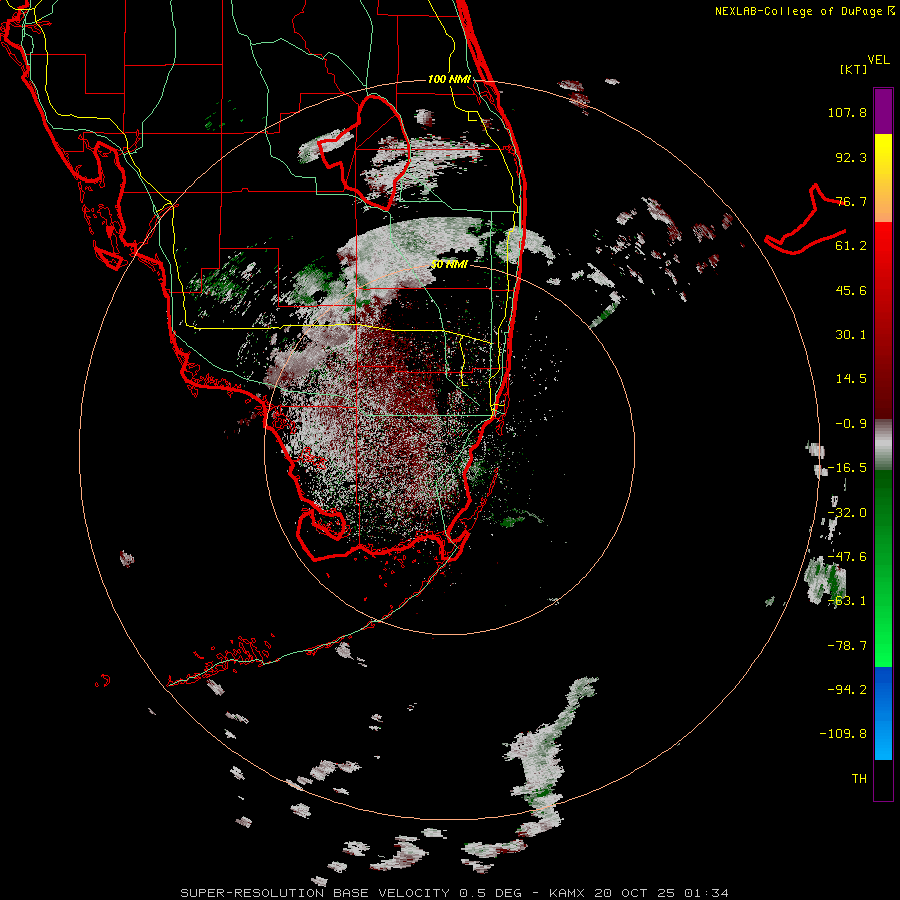Click the 107.8 velocity scale label
The image size is (900, 900).
847,112
